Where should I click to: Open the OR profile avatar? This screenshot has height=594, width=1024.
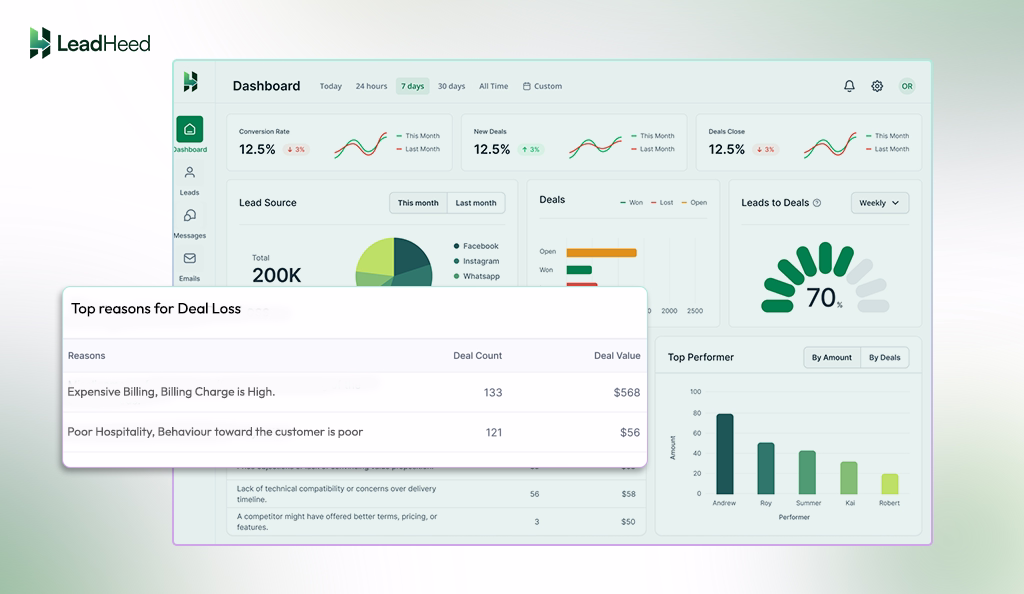[907, 86]
